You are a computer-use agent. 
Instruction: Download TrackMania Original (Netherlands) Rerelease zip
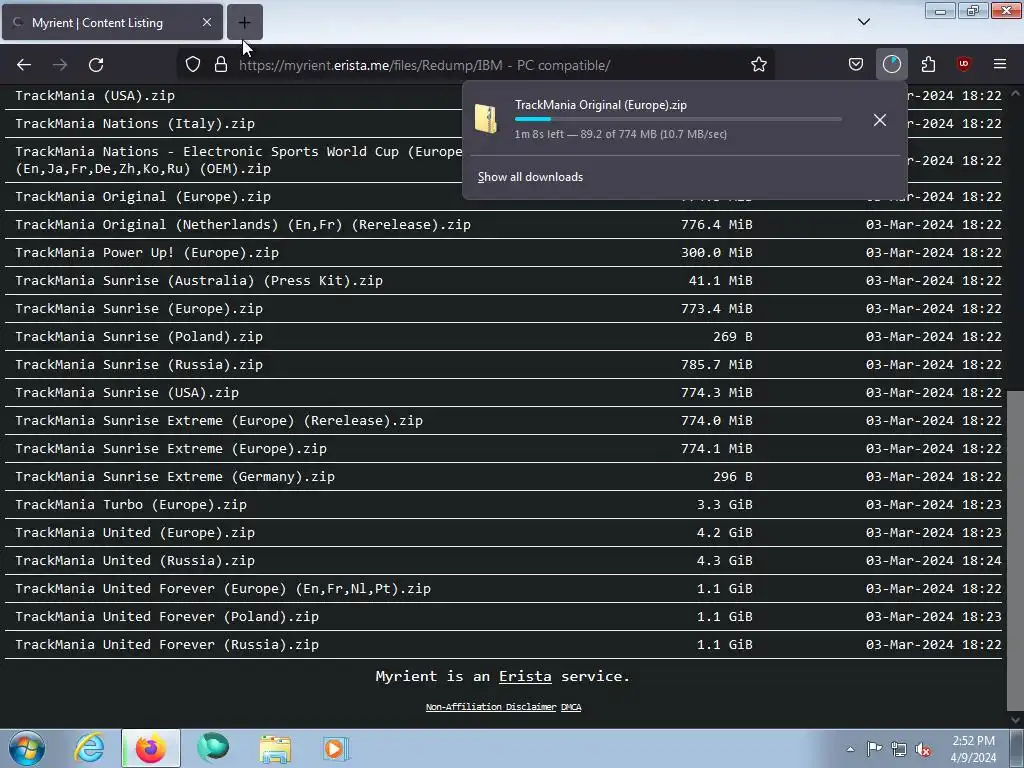(x=243, y=225)
